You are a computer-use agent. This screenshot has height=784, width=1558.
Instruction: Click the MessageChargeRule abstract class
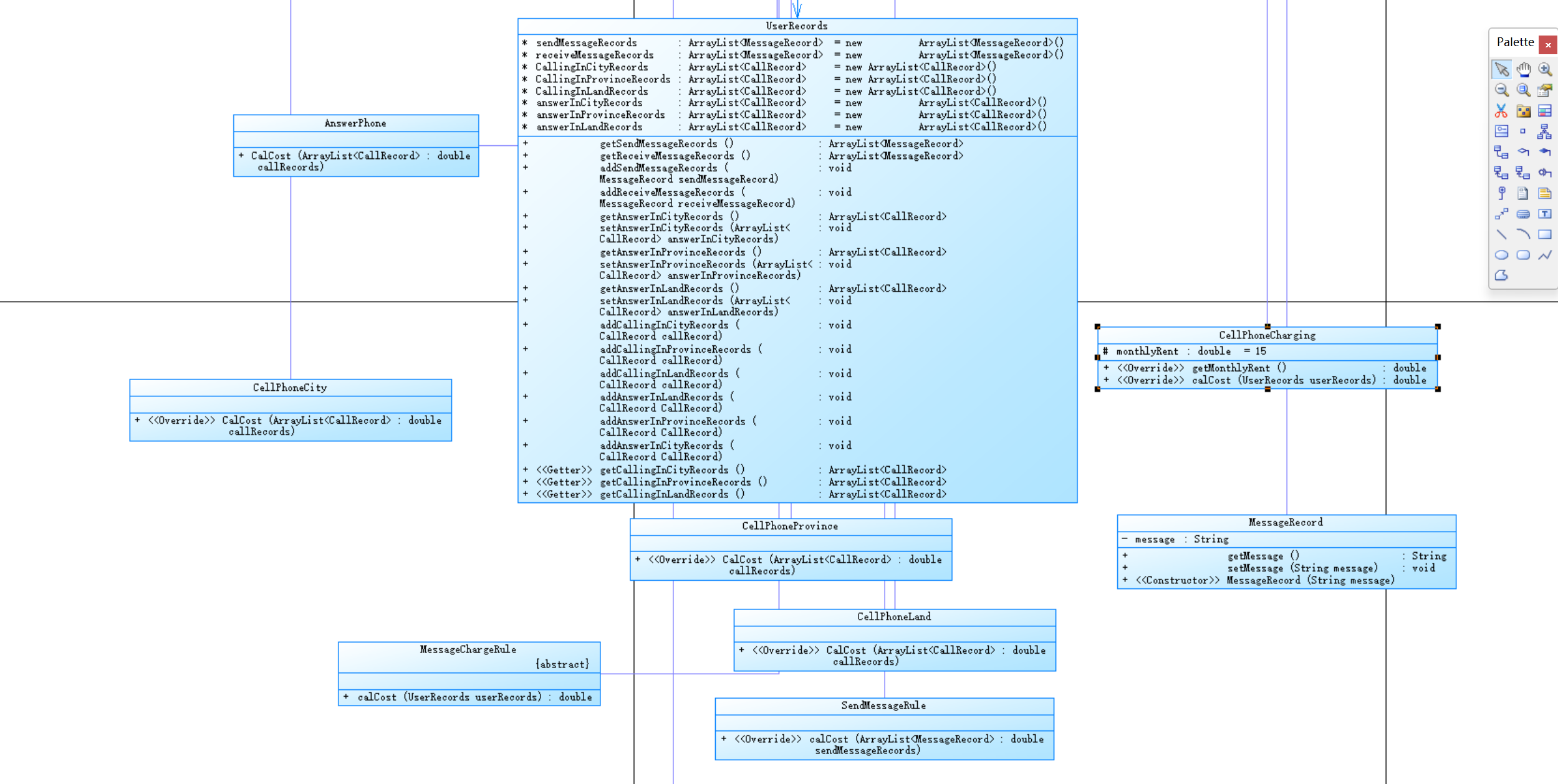coord(468,650)
